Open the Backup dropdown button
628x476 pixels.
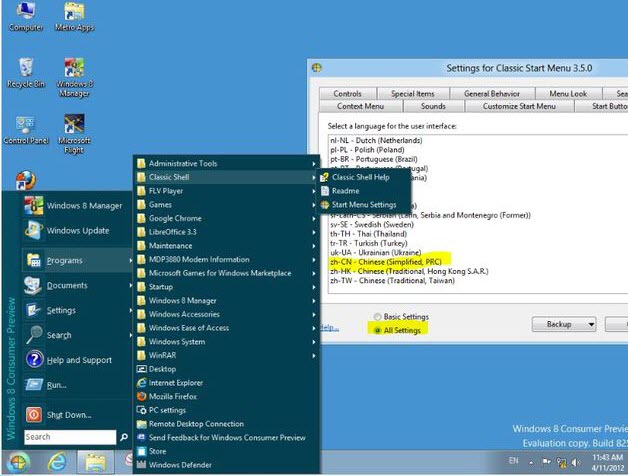564,325
